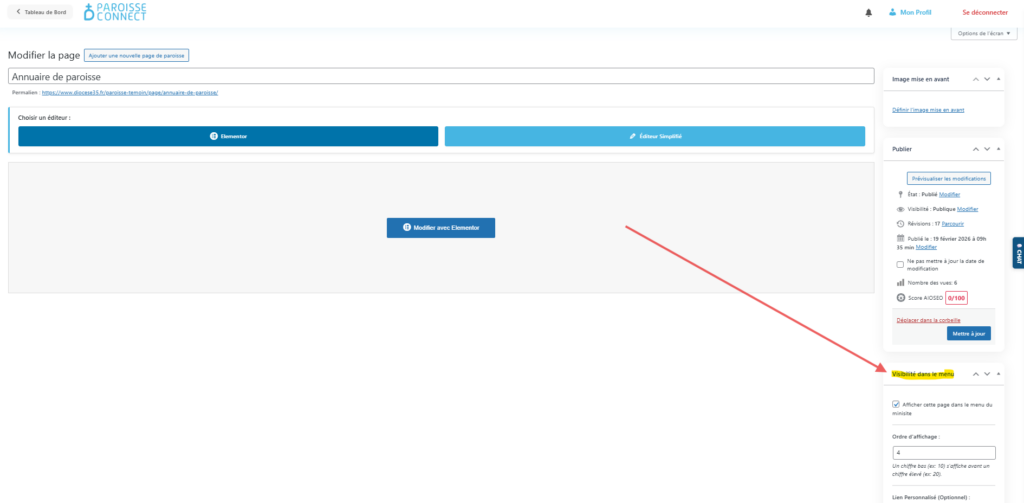Click the notification bell icon

click(868, 12)
